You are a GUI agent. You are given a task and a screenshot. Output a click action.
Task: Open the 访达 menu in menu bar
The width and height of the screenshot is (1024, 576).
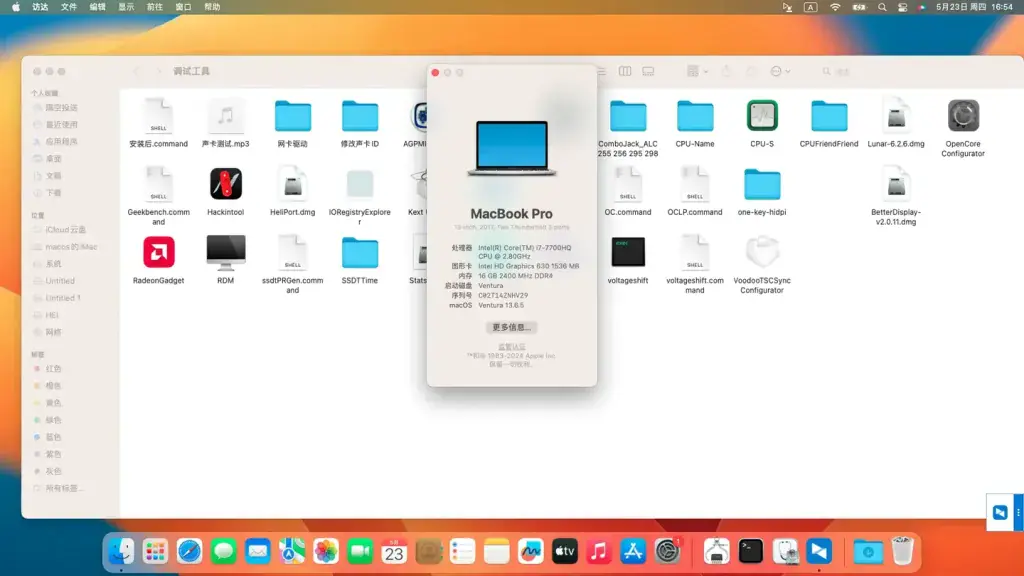pyautogui.click(x=40, y=7)
